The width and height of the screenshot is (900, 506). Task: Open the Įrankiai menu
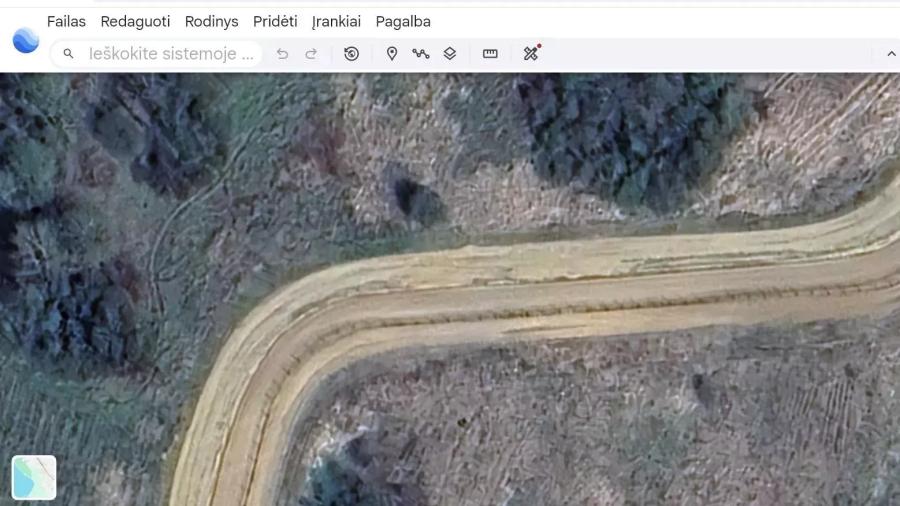pyautogui.click(x=336, y=21)
